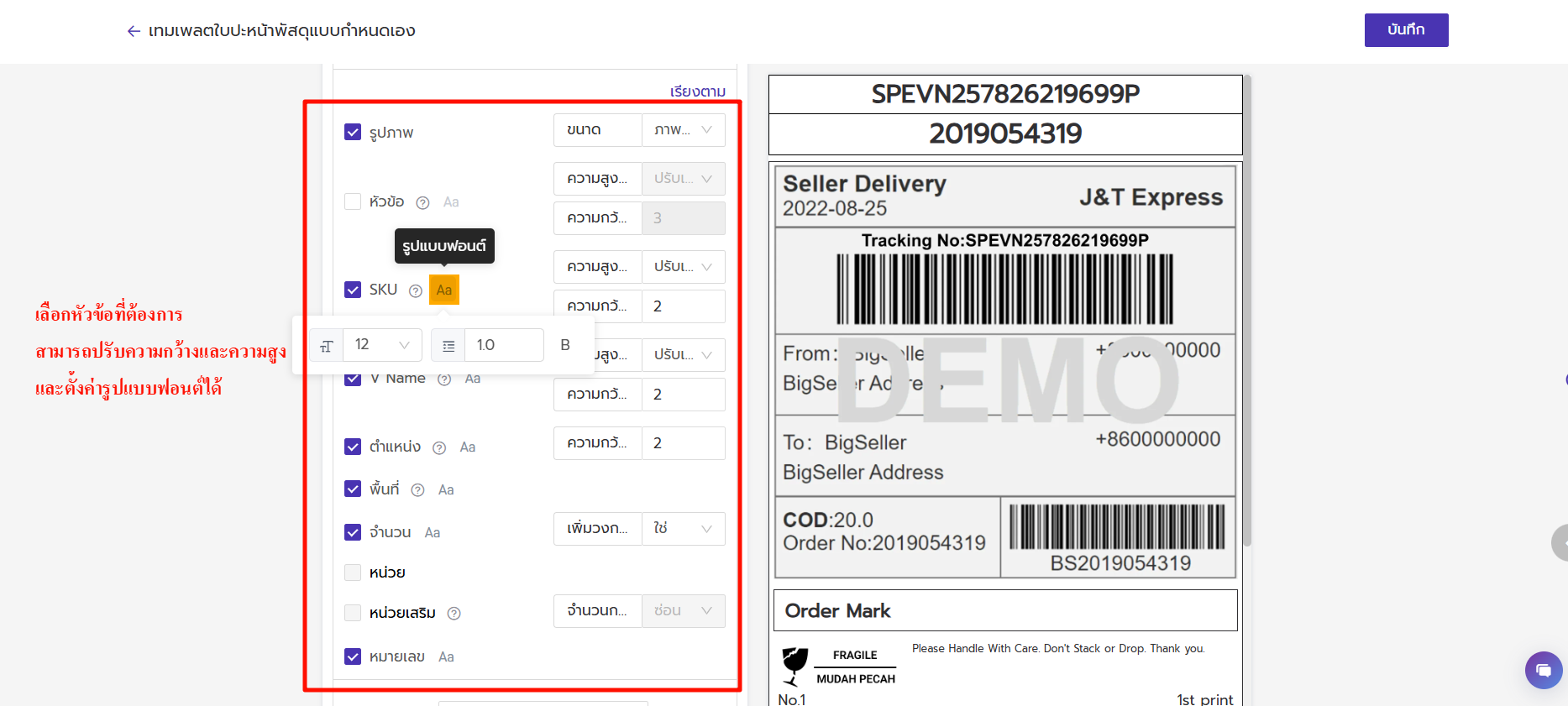Enable the หัวข้อ checkbox
Image resolution: width=1568 pixels, height=706 pixels.
353,201
